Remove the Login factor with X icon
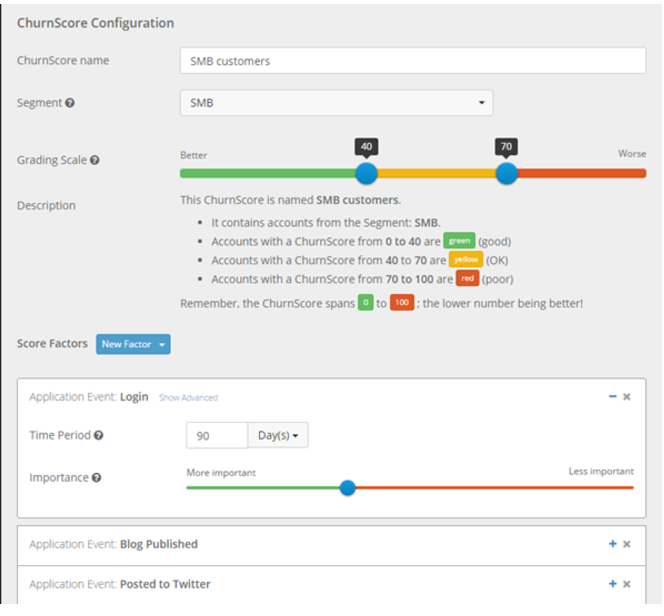 (x=627, y=397)
